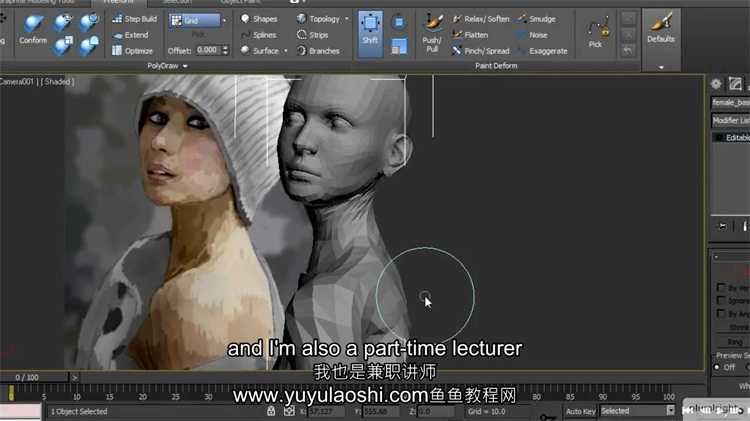The height and width of the screenshot is (421, 750).
Task: Choose the Relax/Soften brush
Action: pyautogui.click(x=481, y=19)
